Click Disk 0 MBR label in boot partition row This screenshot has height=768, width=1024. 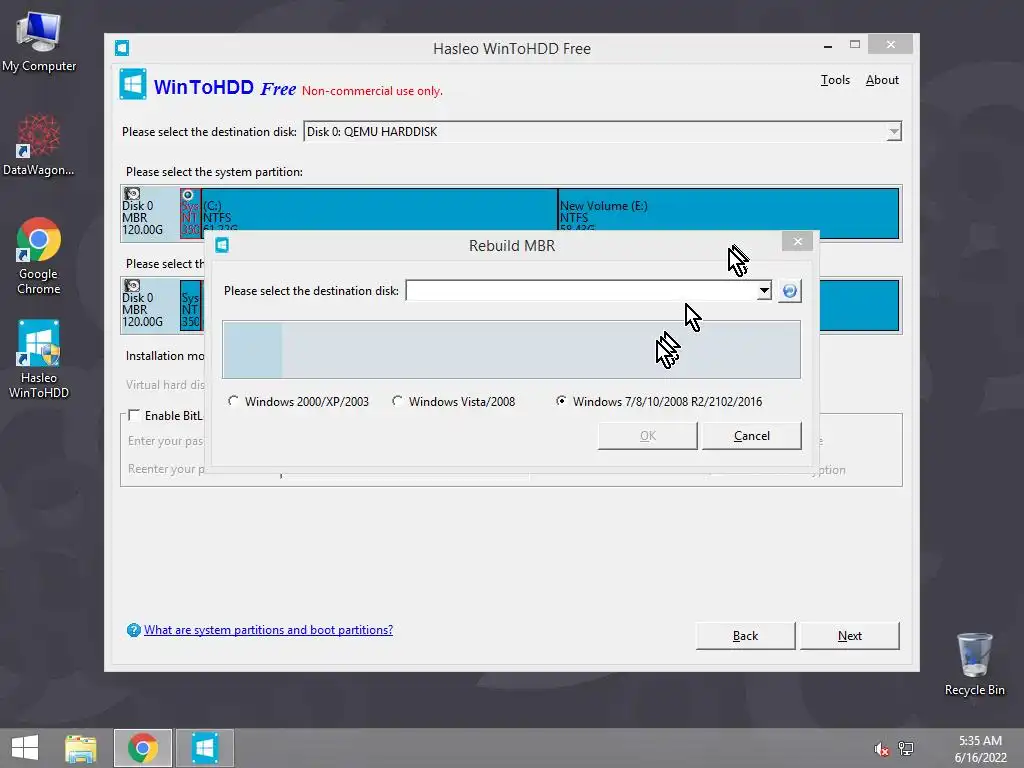click(150, 306)
